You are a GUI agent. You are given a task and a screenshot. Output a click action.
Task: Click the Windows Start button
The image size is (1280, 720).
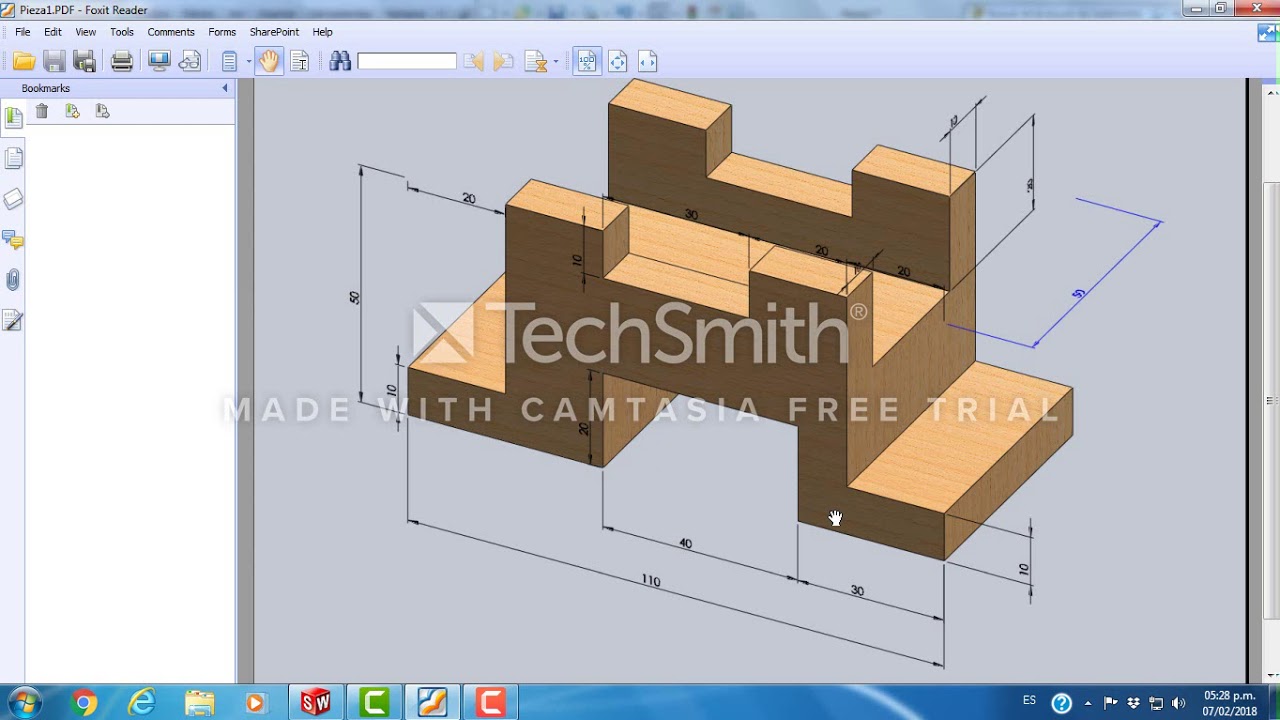[x=24, y=703]
